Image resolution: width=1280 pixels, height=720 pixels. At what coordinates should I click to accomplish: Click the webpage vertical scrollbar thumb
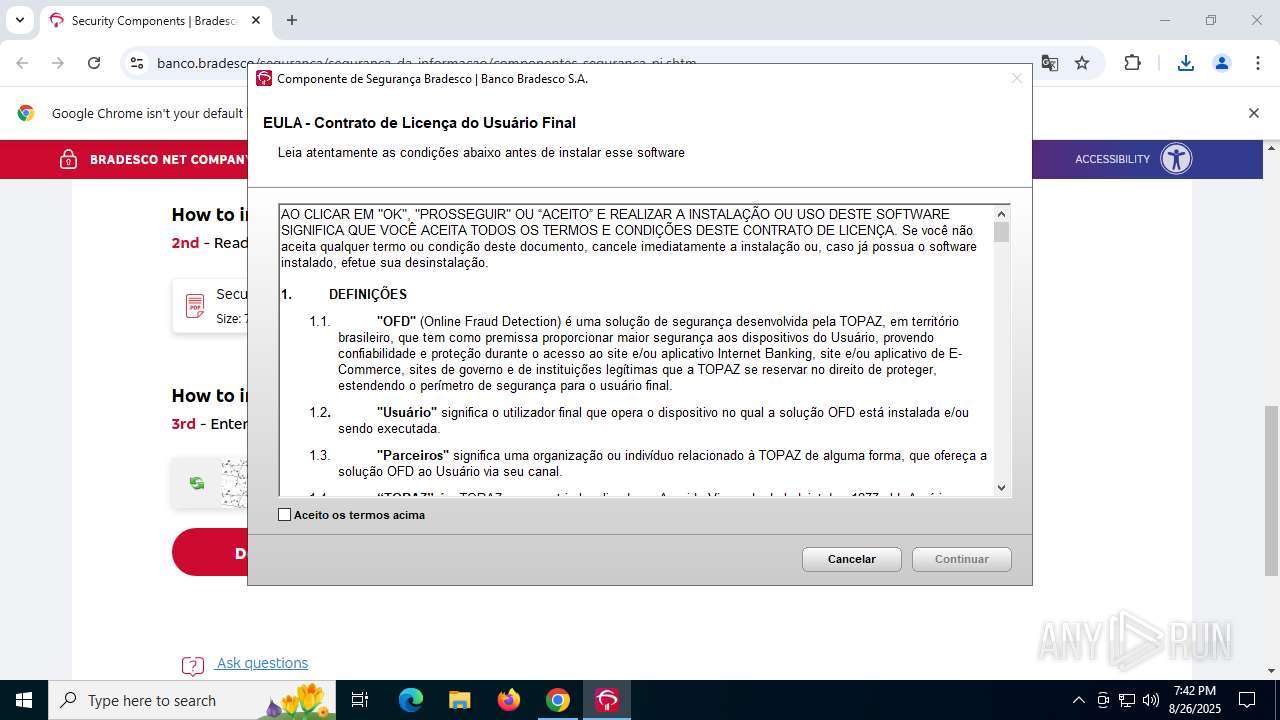pyautogui.click(x=1271, y=490)
